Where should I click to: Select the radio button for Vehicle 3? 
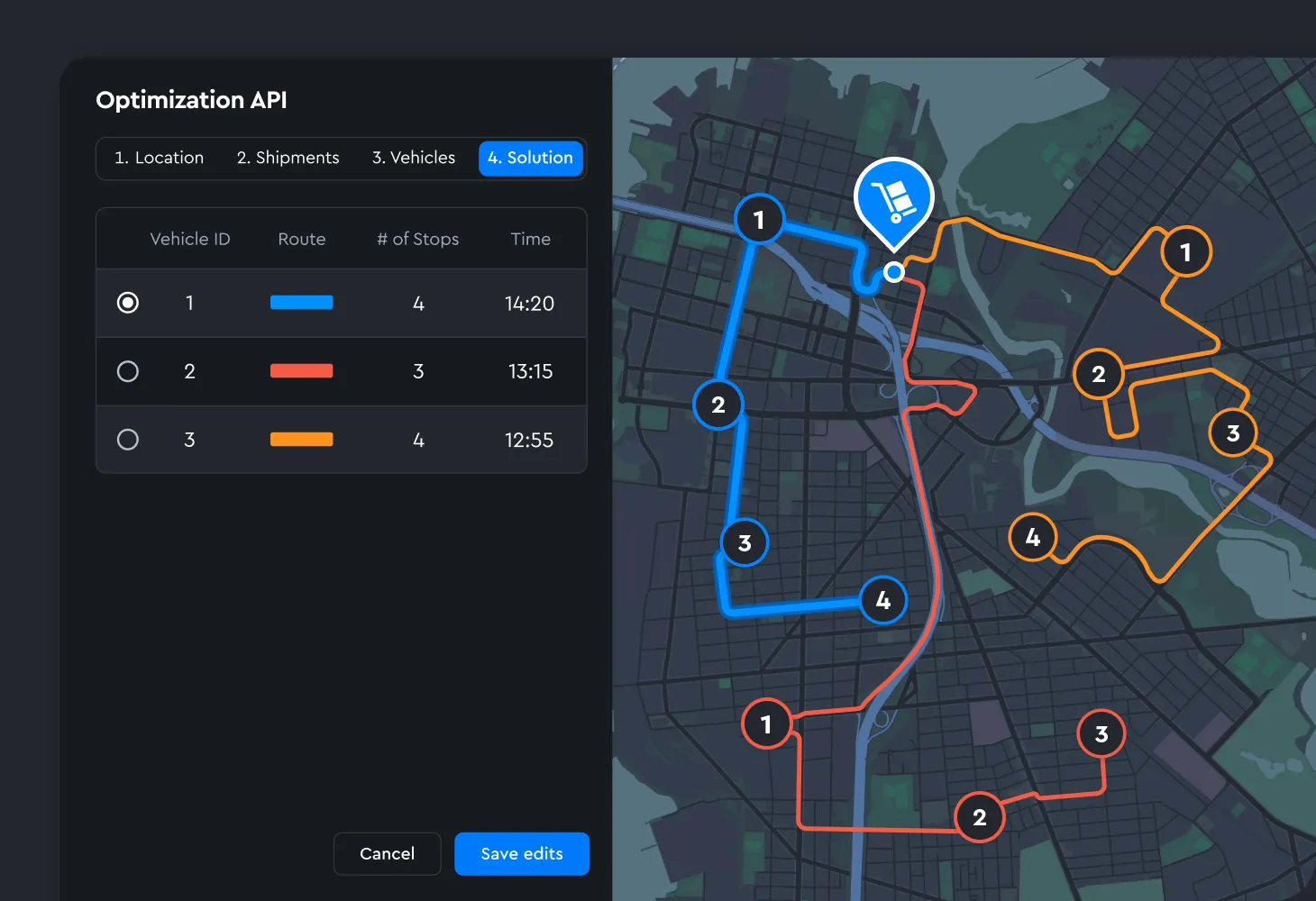click(x=127, y=440)
